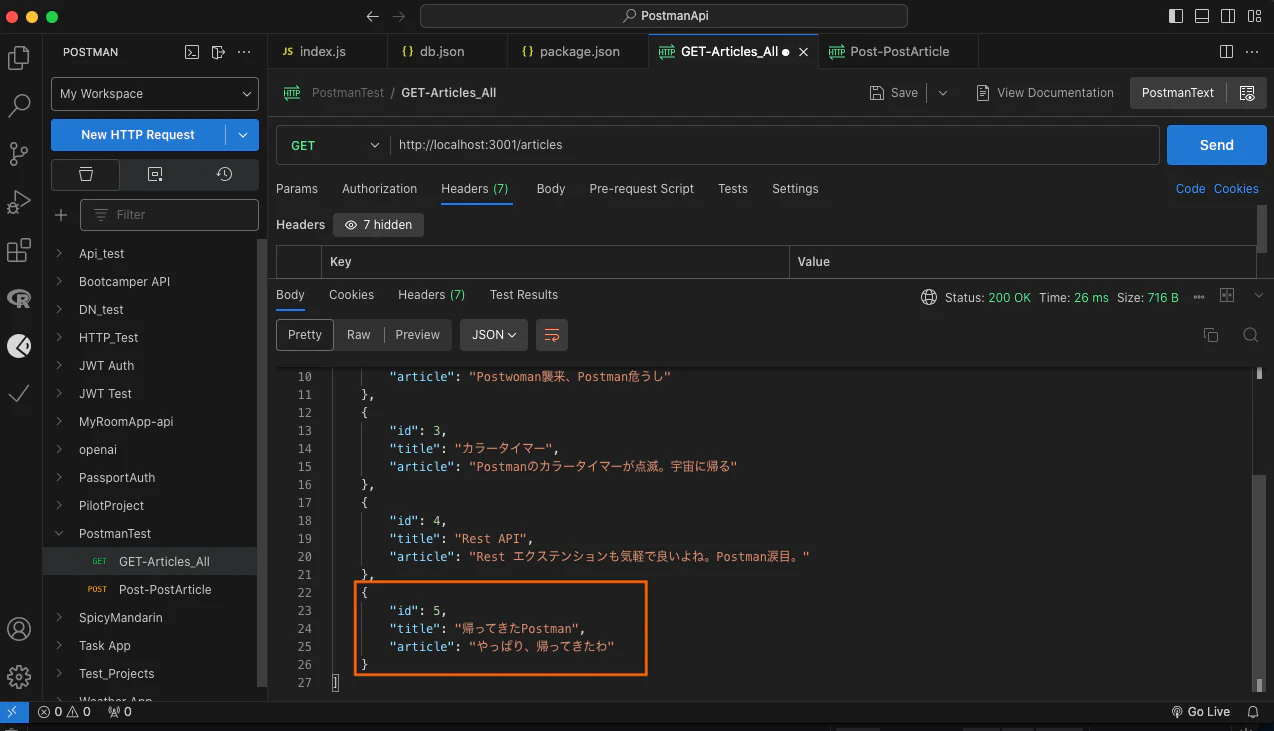Viewport: 1274px width, 731px height.
Task: Open the GET method dropdown
Action: tap(333, 145)
